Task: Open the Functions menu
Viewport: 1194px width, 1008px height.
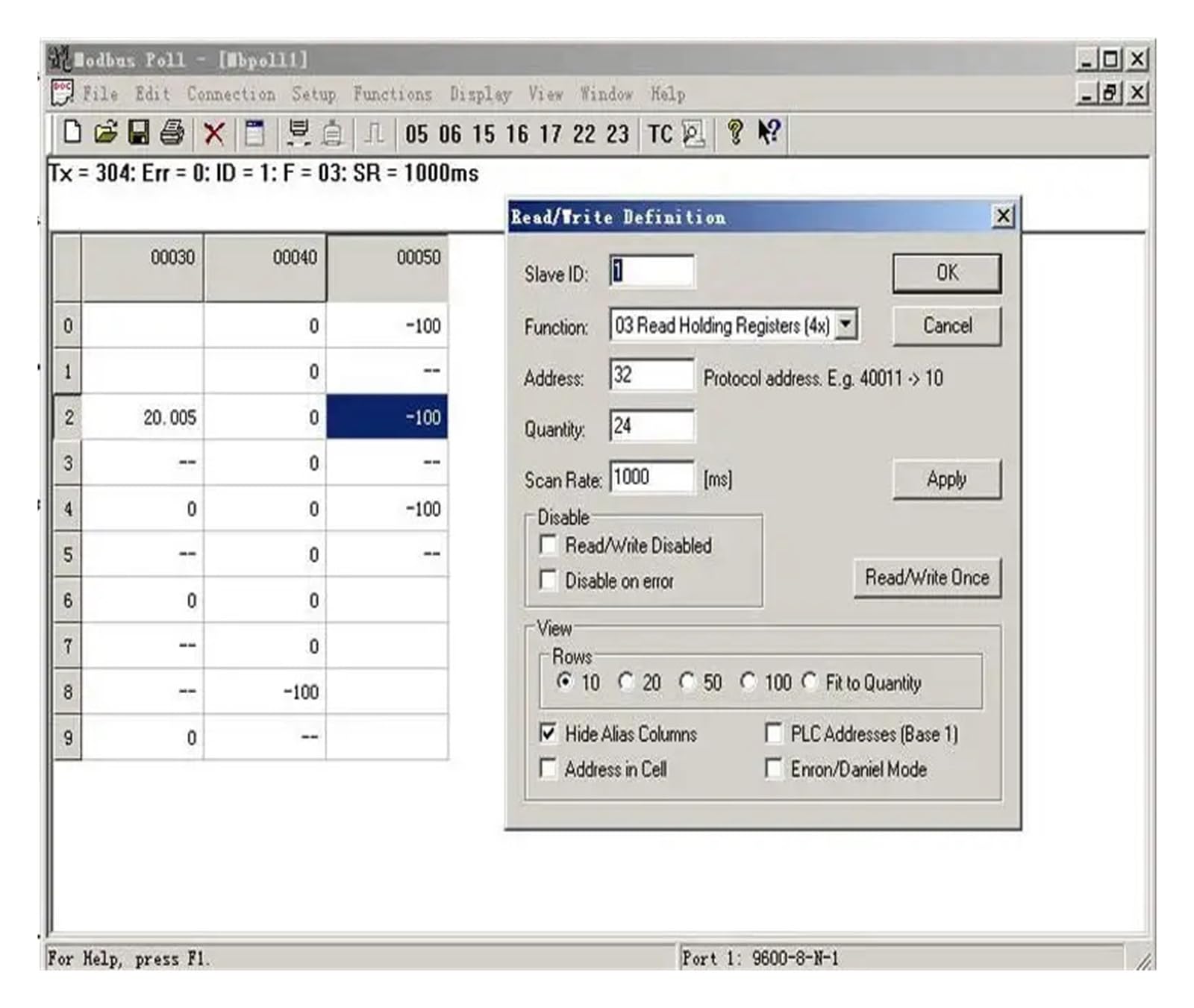Action: (x=393, y=94)
